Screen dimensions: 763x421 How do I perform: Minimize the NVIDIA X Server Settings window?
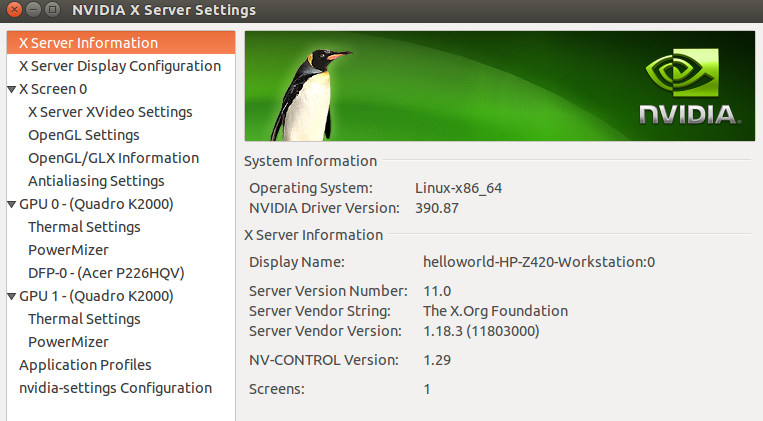[33, 9]
